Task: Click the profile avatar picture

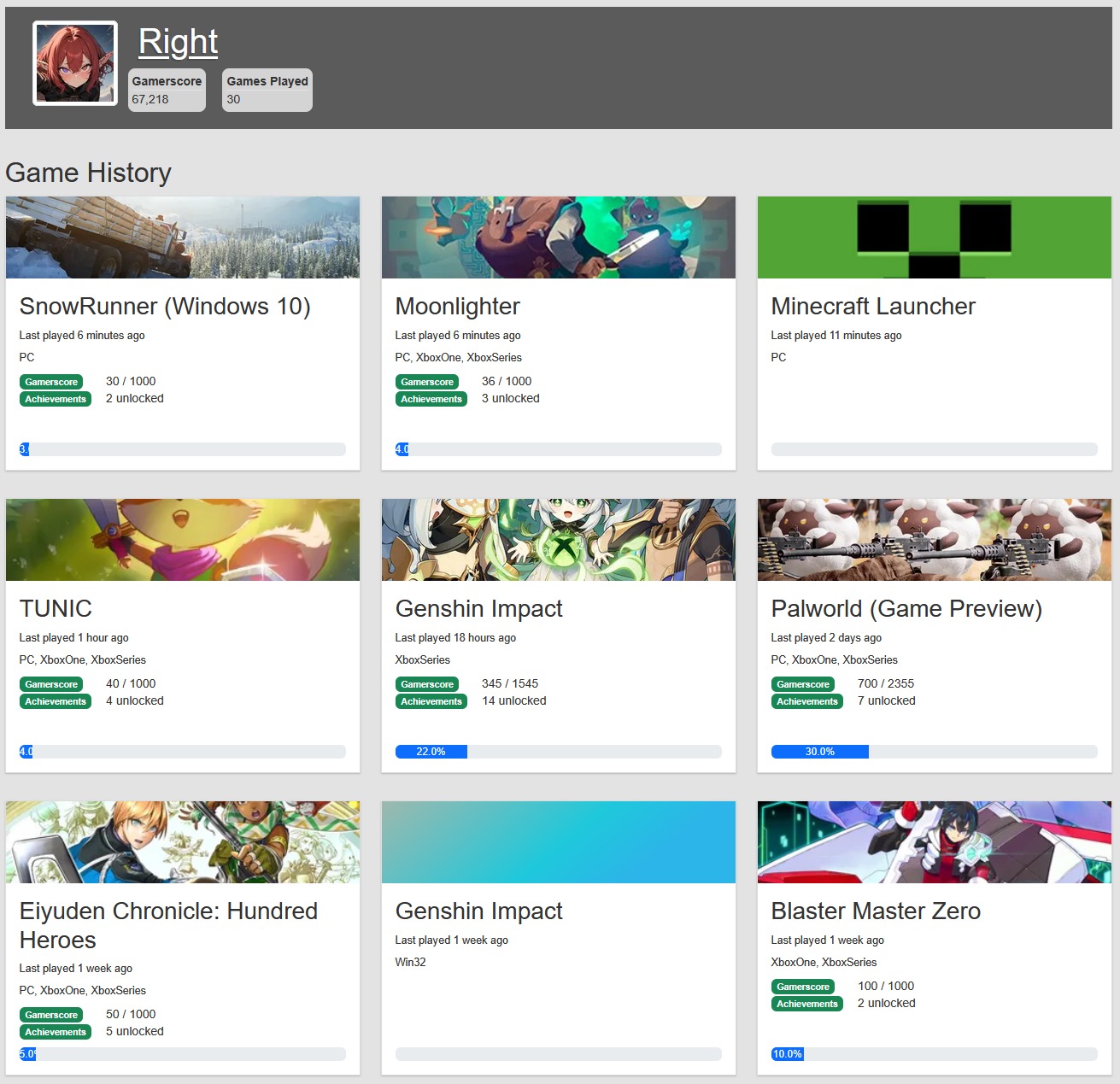Action: click(x=75, y=63)
